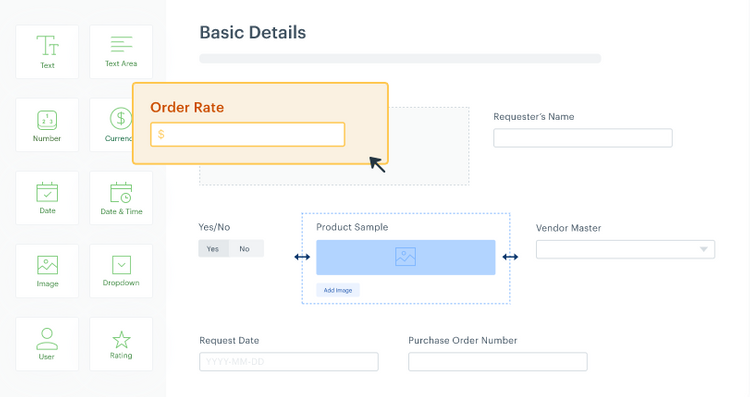Select the Currency field tile
The width and height of the screenshot is (750, 397).
coord(111,125)
